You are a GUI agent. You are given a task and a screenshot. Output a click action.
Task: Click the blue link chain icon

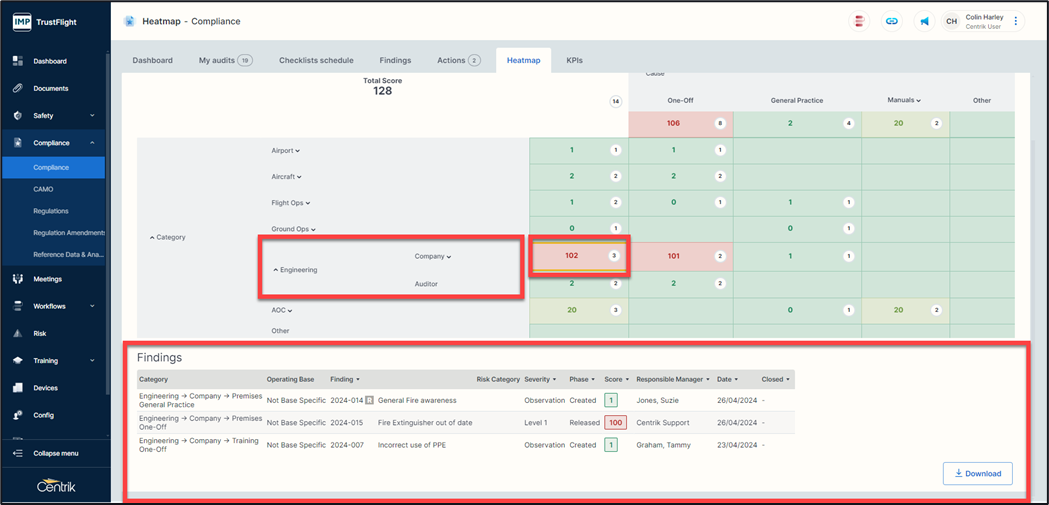click(x=891, y=21)
